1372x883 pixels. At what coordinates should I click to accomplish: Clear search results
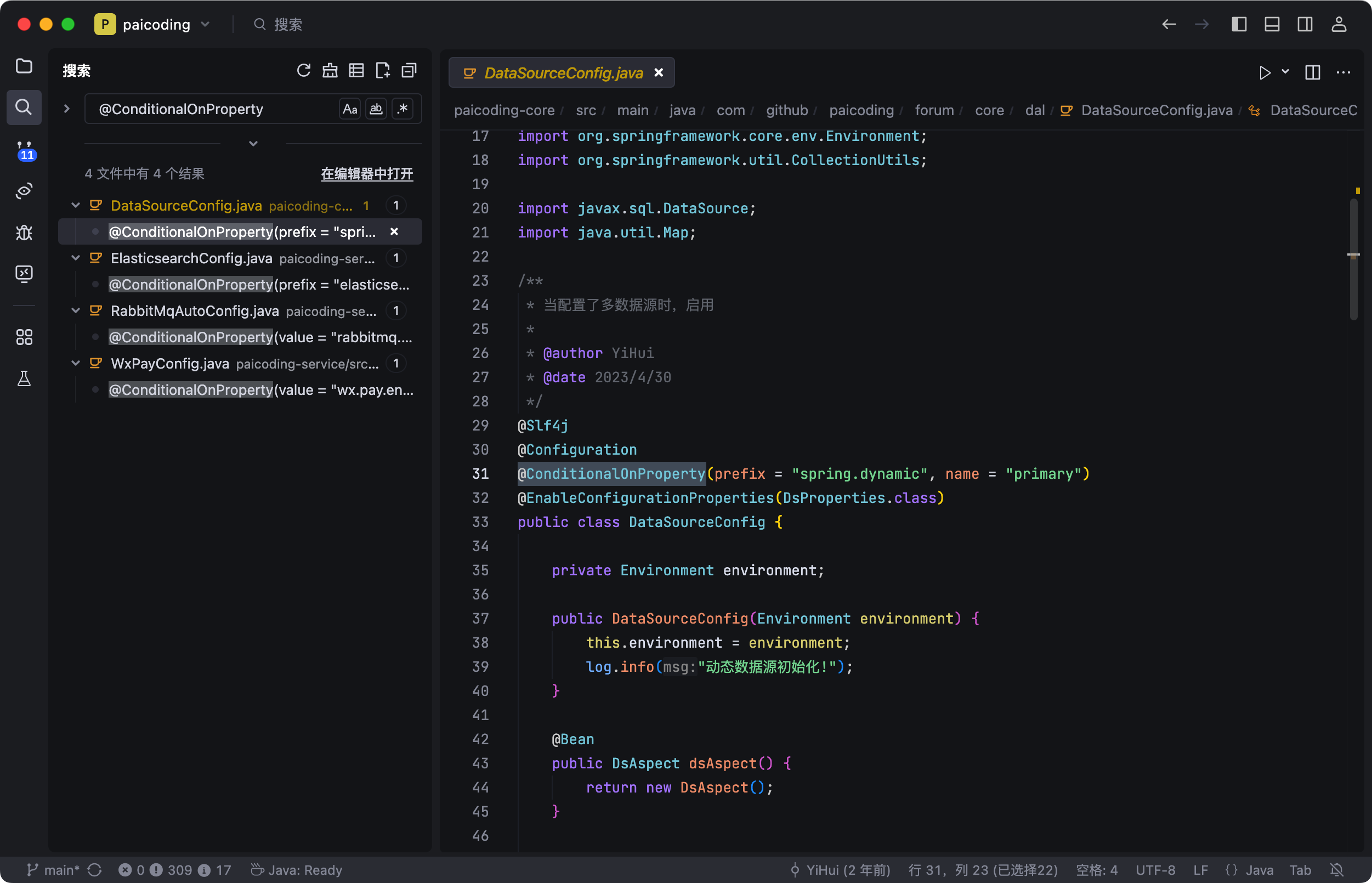point(330,71)
